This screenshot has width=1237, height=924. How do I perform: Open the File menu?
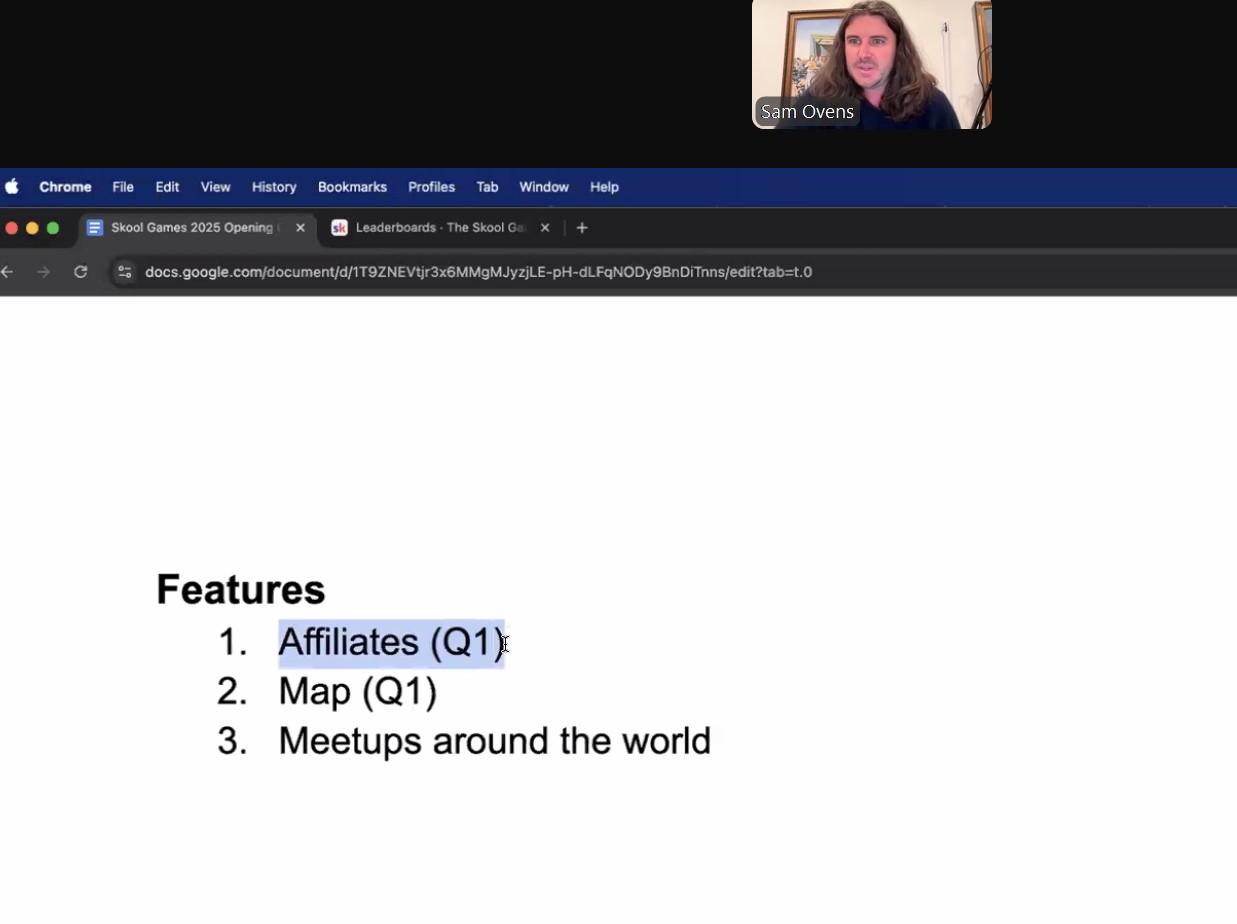tap(123, 187)
